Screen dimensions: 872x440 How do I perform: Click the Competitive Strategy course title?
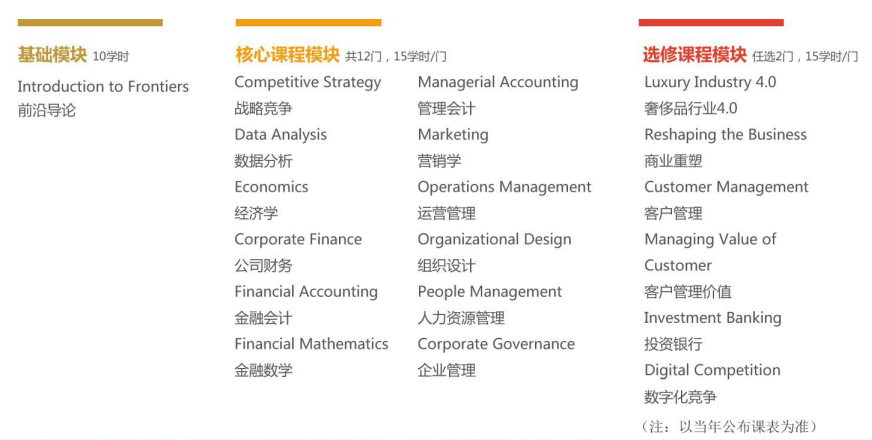(x=308, y=82)
